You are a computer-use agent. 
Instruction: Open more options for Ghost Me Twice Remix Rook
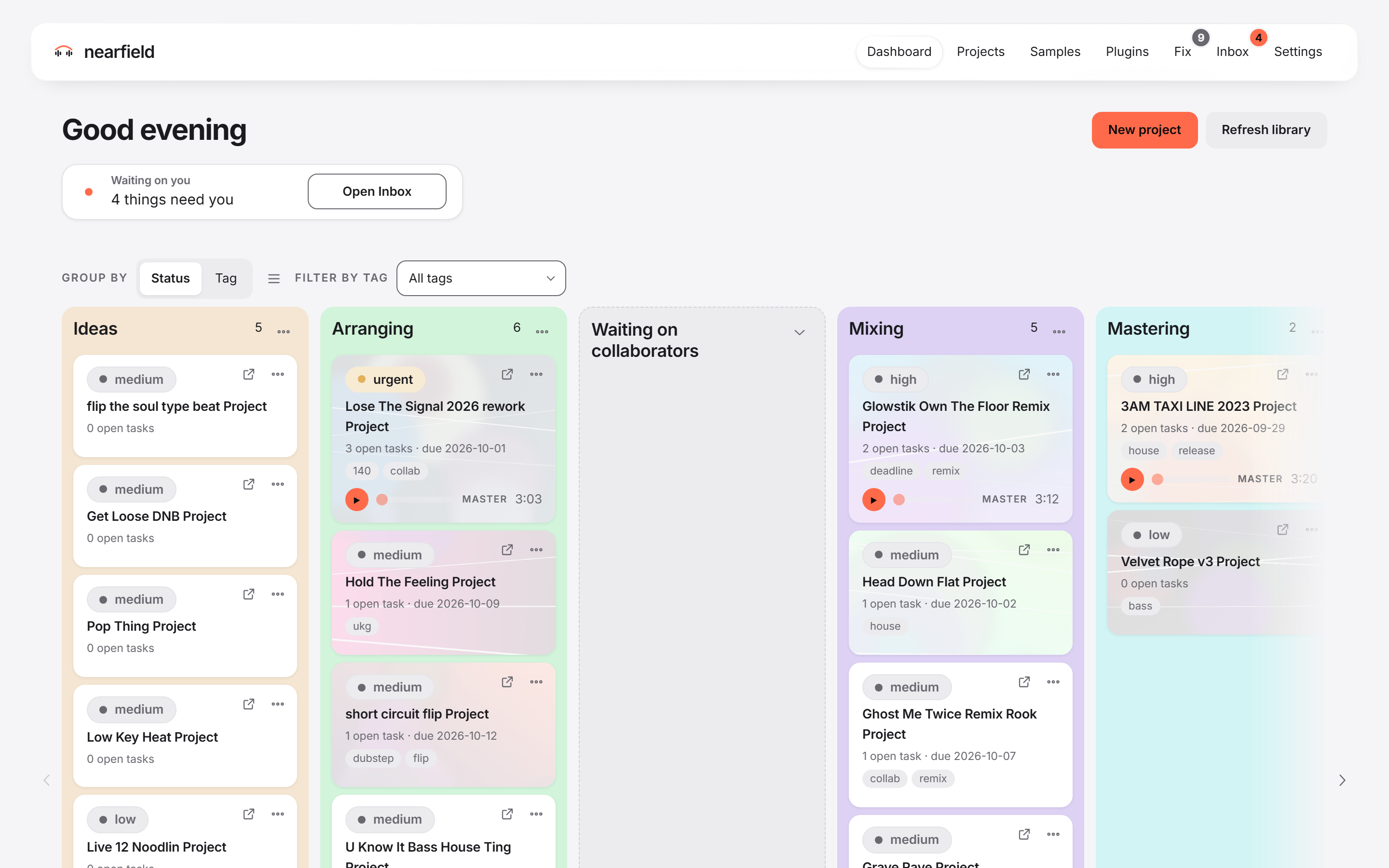pos(1053,682)
